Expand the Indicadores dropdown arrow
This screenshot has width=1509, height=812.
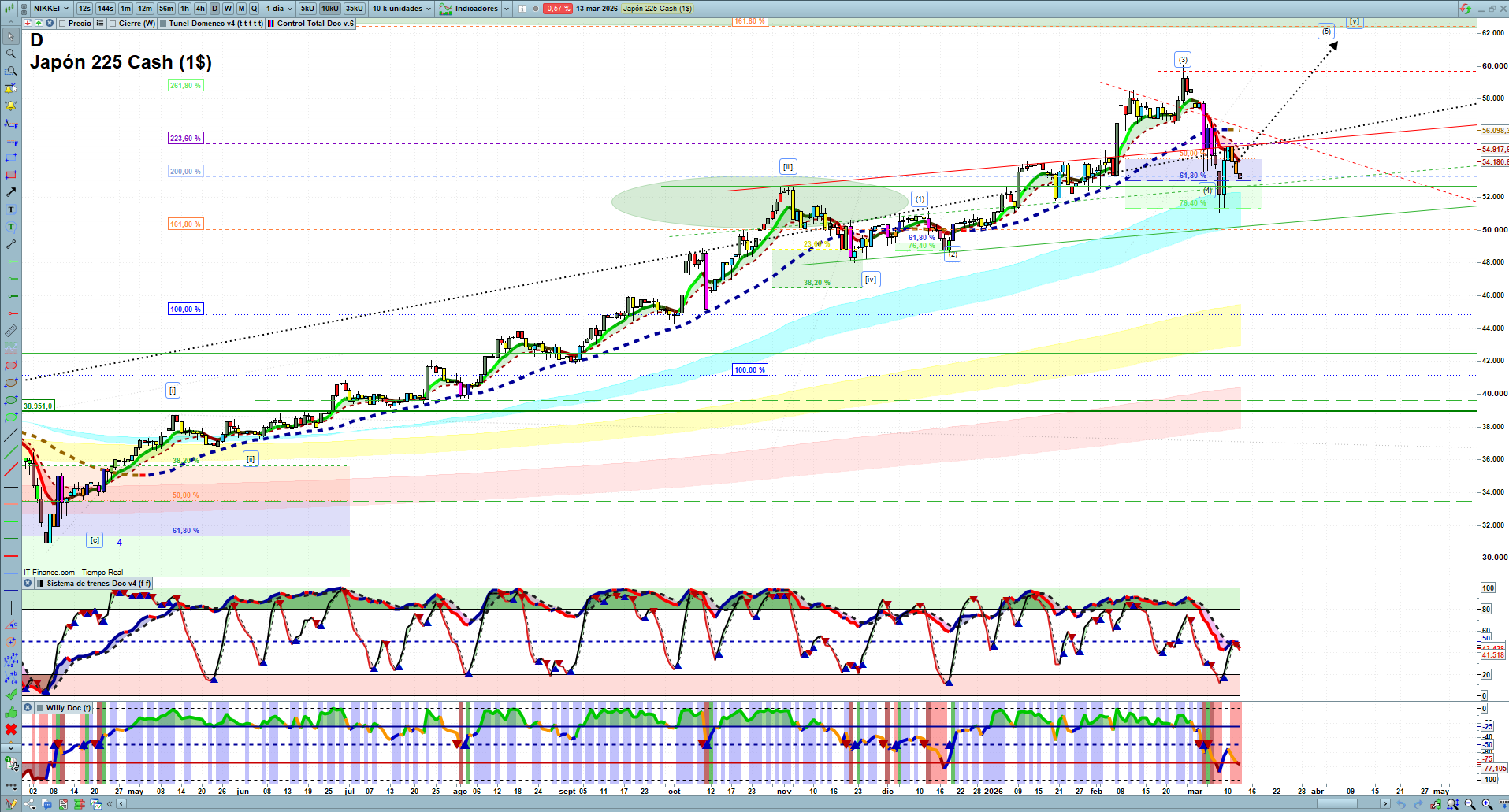[506, 9]
